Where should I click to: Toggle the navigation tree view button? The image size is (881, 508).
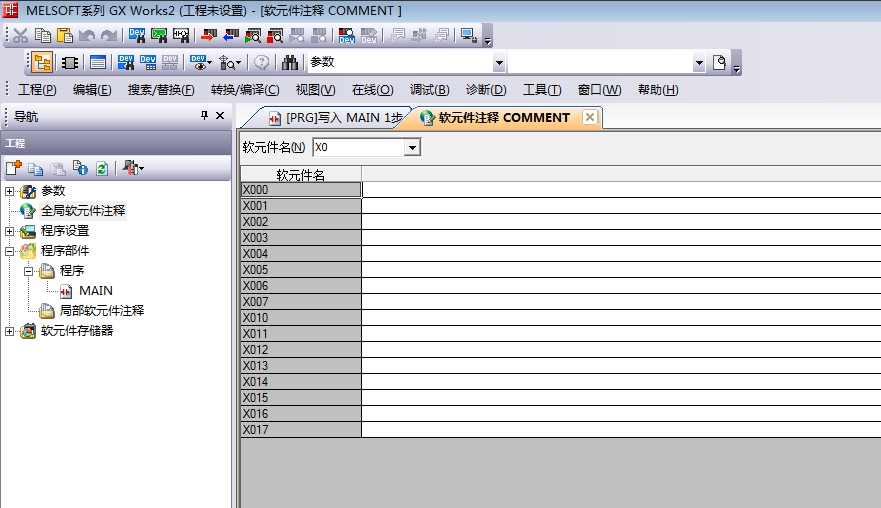[x=42, y=62]
